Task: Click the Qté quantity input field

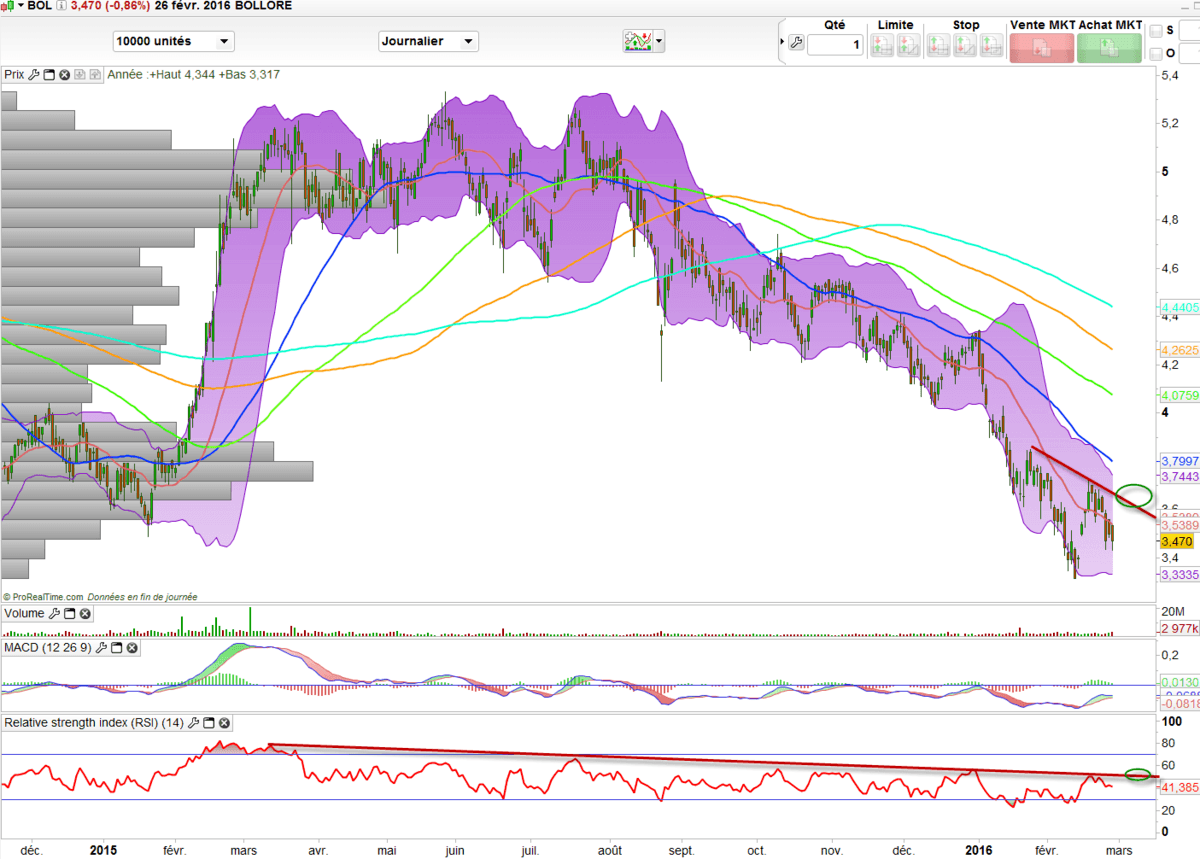Action: (x=835, y=45)
